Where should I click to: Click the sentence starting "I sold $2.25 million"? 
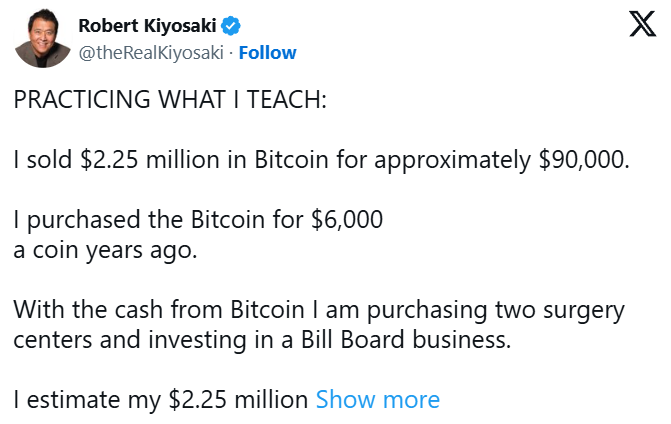pos(321,160)
